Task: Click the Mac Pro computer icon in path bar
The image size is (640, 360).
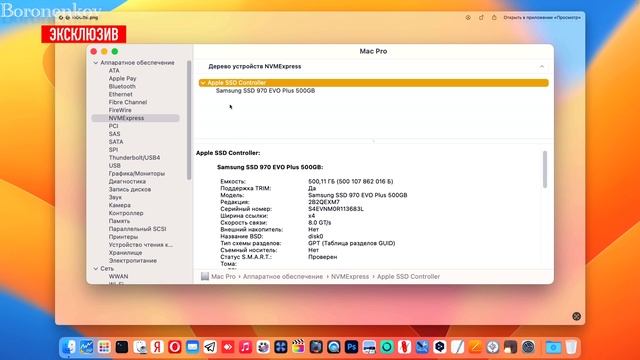Action: tap(205, 276)
